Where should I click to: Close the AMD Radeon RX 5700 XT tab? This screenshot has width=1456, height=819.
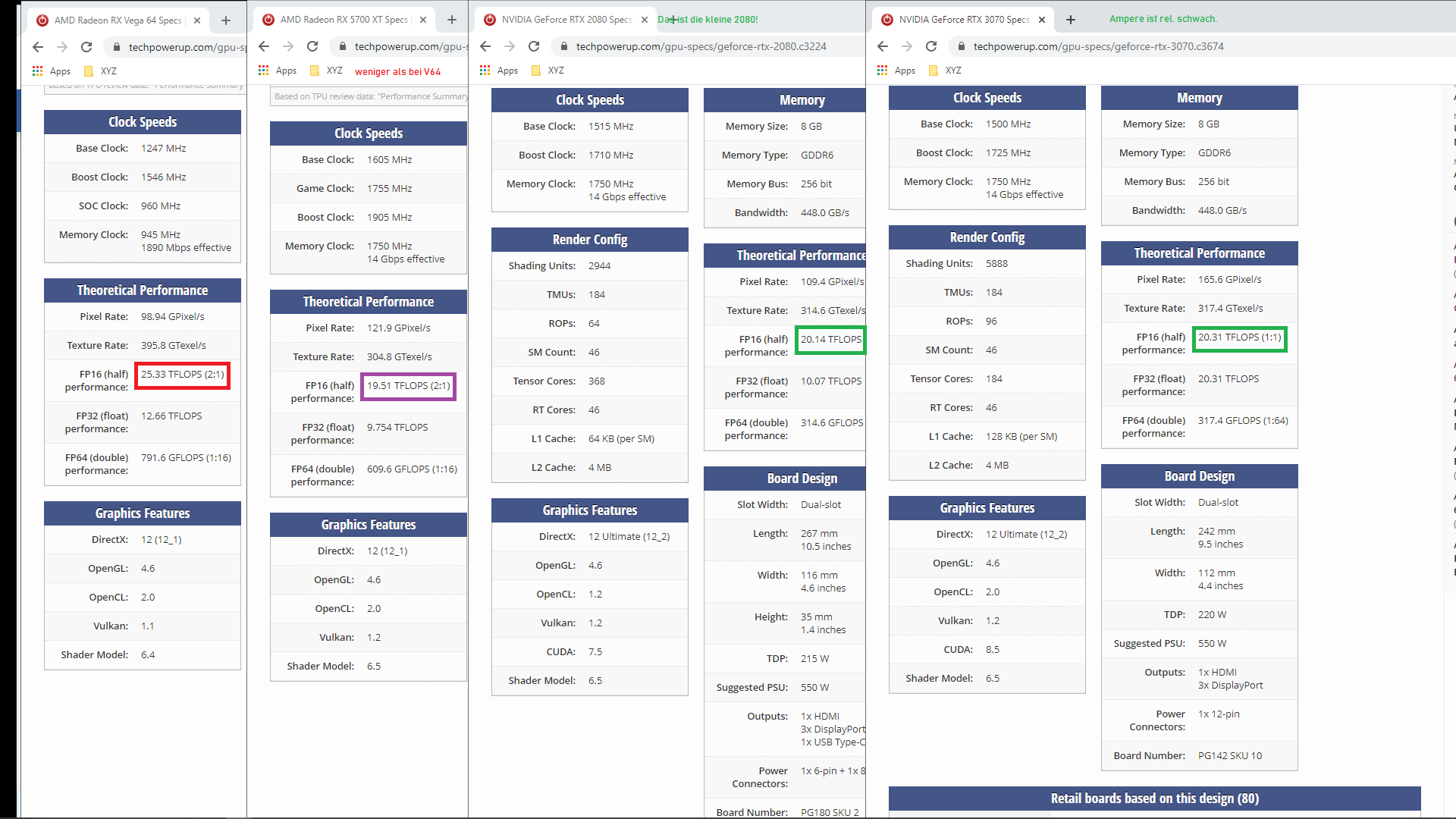[423, 20]
